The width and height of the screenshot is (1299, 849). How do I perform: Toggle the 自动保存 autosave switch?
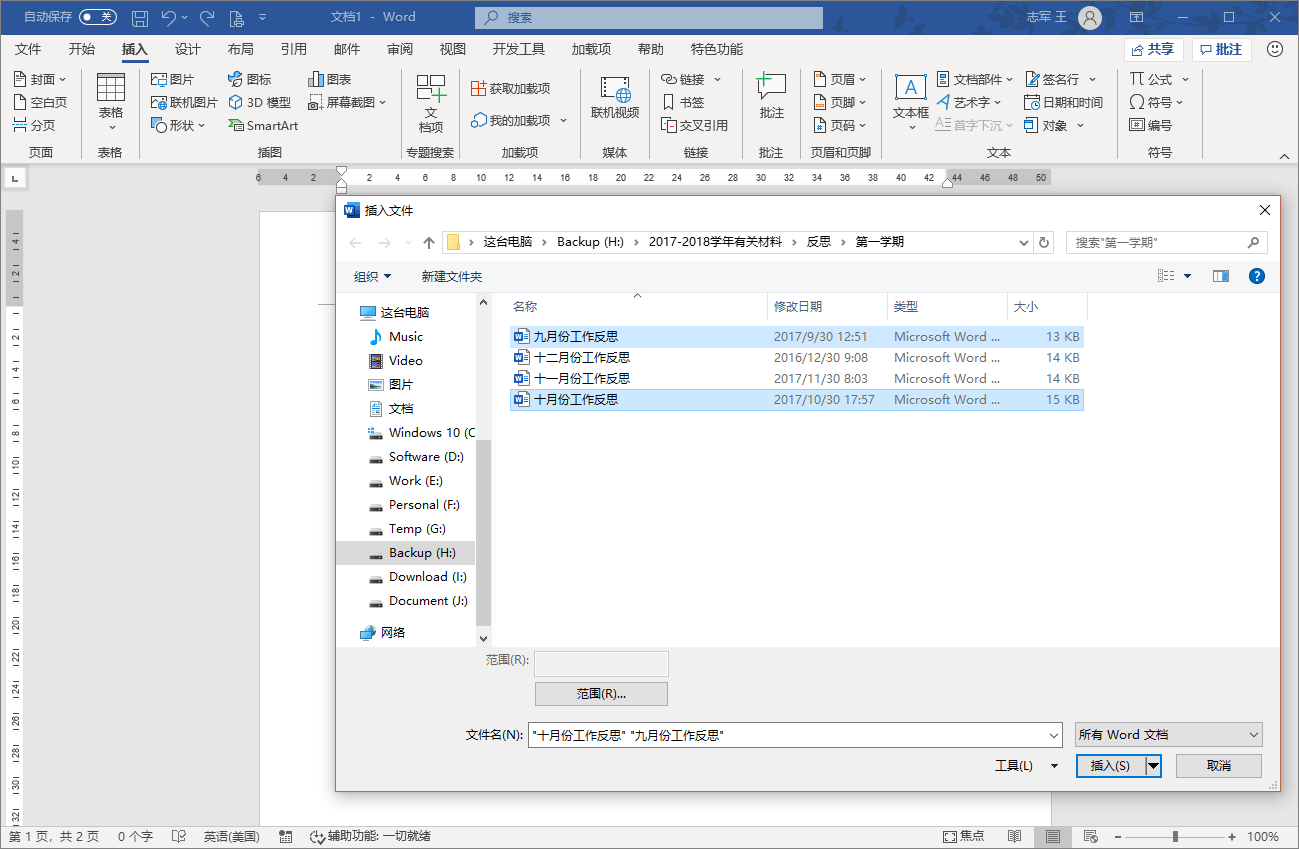pos(98,17)
